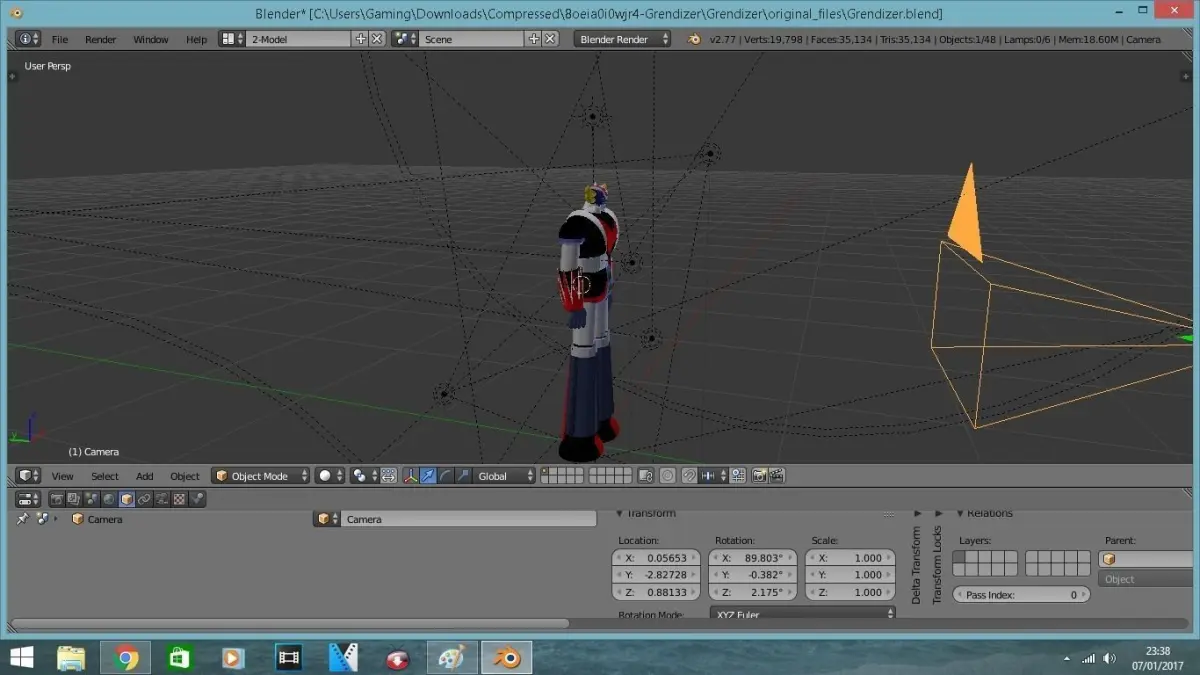Switch to the Render properties tab
The height and width of the screenshot is (675, 1200).
coord(57,498)
